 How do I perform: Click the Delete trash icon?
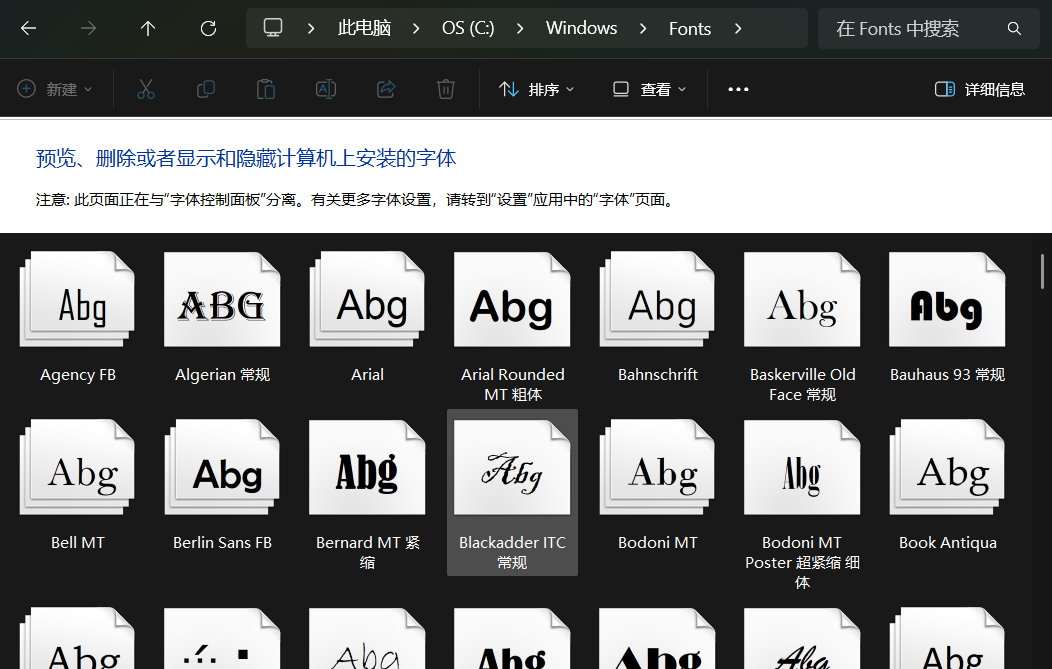pos(445,89)
